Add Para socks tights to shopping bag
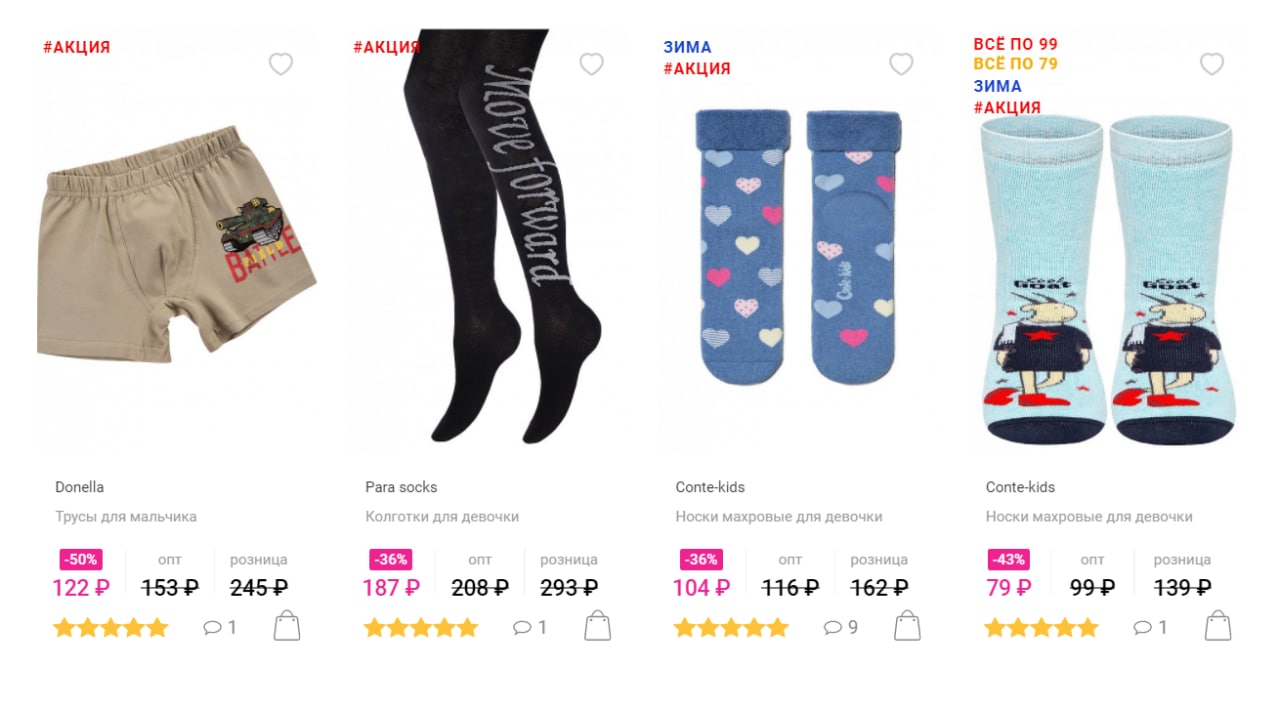This screenshot has width=1280, height=709. coord(598,626)
